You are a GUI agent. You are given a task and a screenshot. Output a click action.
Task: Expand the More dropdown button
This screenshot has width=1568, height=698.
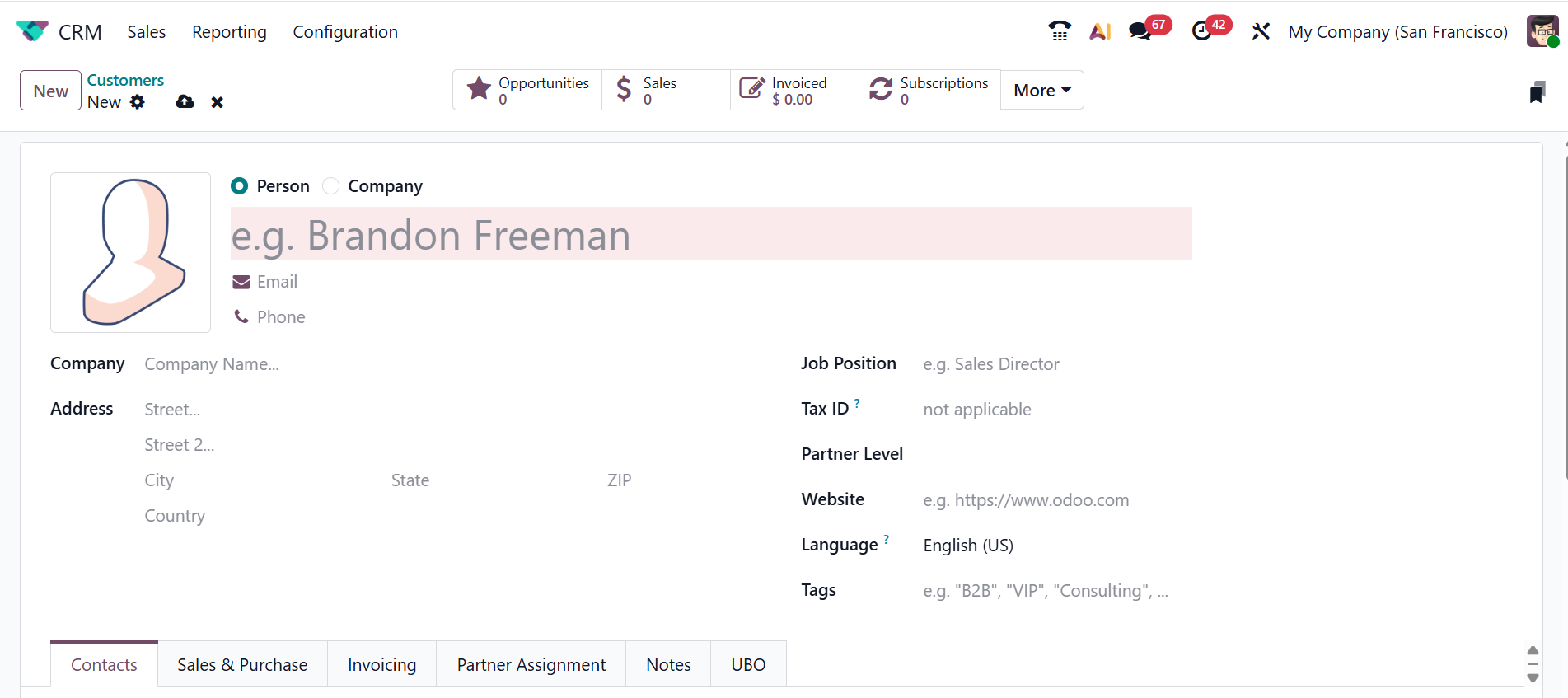coord(1041,90)
